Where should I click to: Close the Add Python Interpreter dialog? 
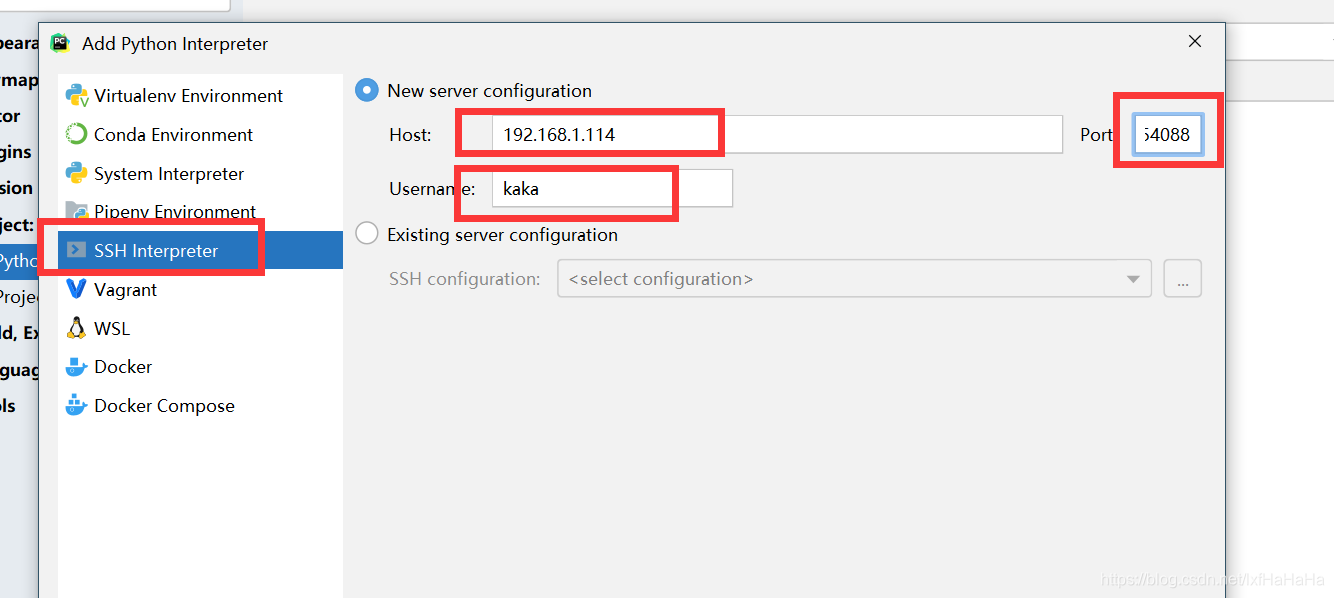[1195, 42]
